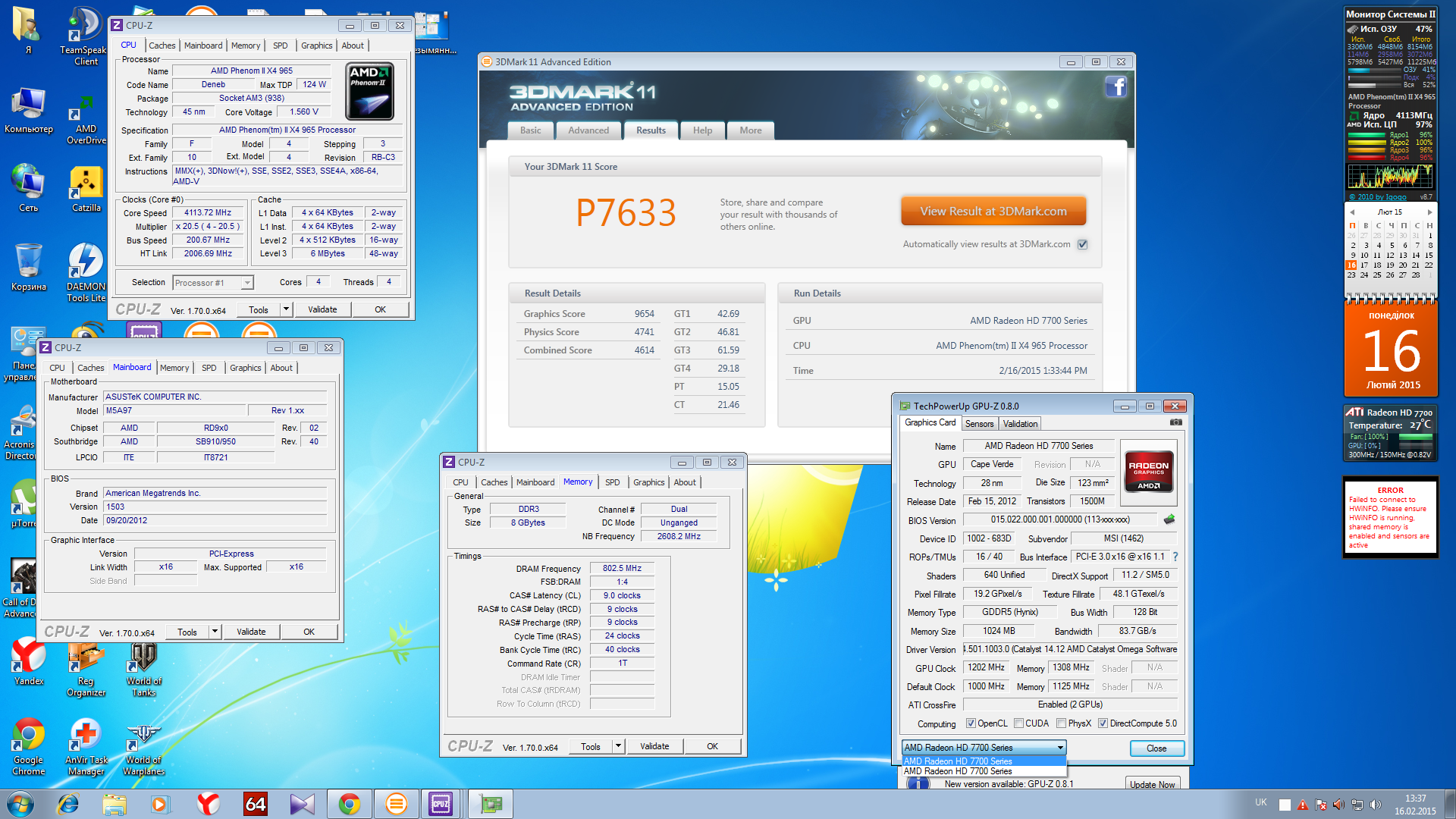Click the Bus Interface question mark in GPU-Z

click(x=1175, y=557)
